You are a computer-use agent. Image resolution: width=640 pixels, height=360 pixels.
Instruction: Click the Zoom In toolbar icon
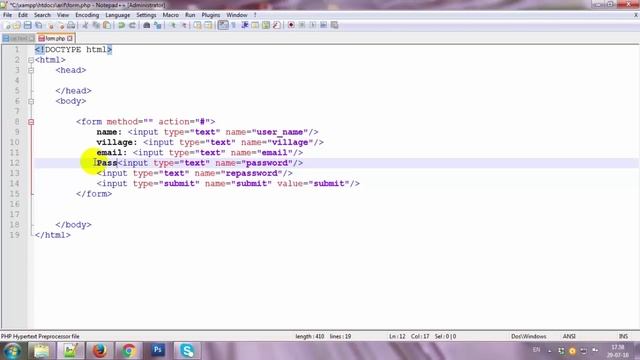(x=173, y=25)
